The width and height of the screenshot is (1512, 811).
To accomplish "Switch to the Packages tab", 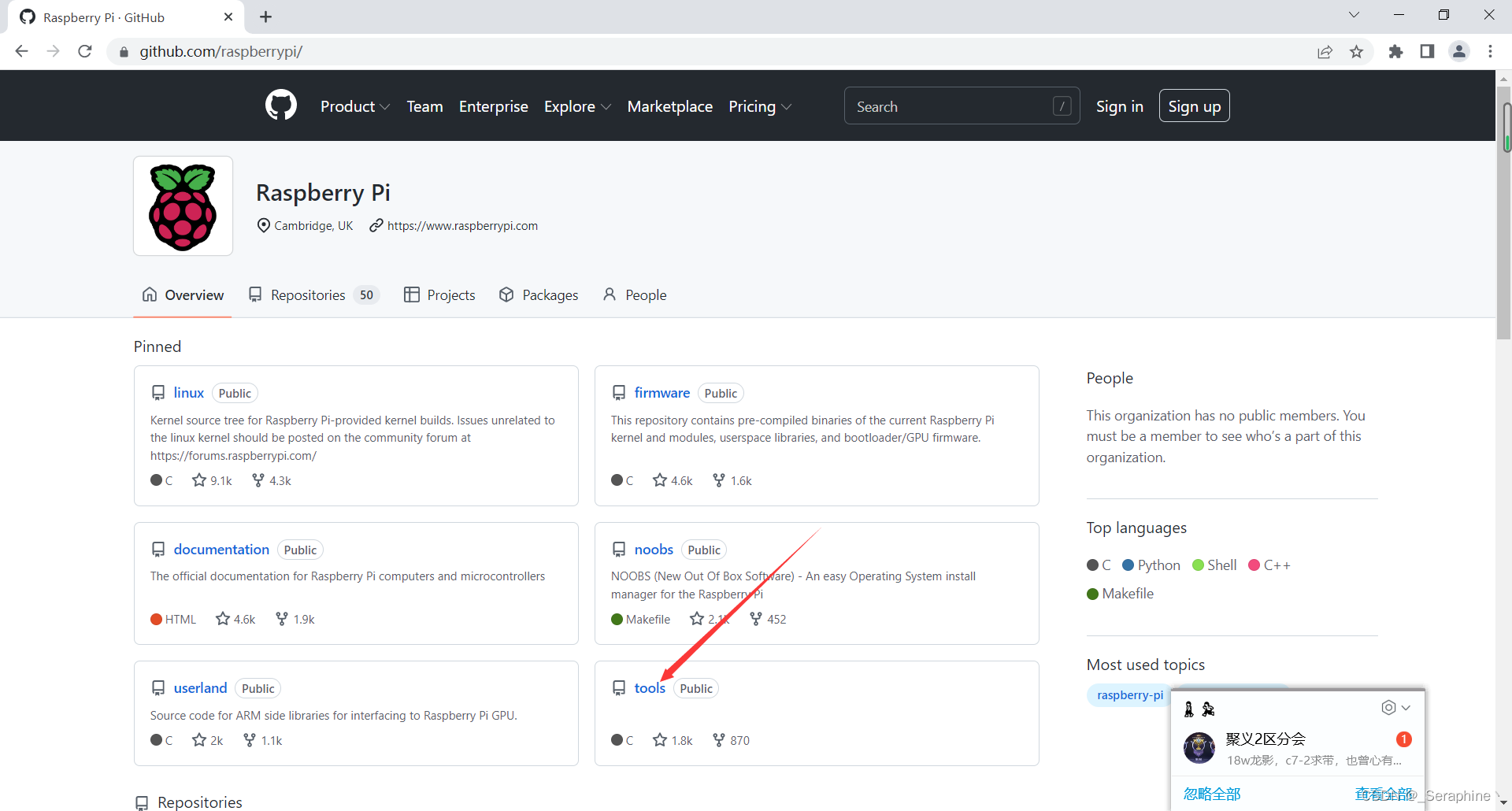I will click(x=539, y=294).
